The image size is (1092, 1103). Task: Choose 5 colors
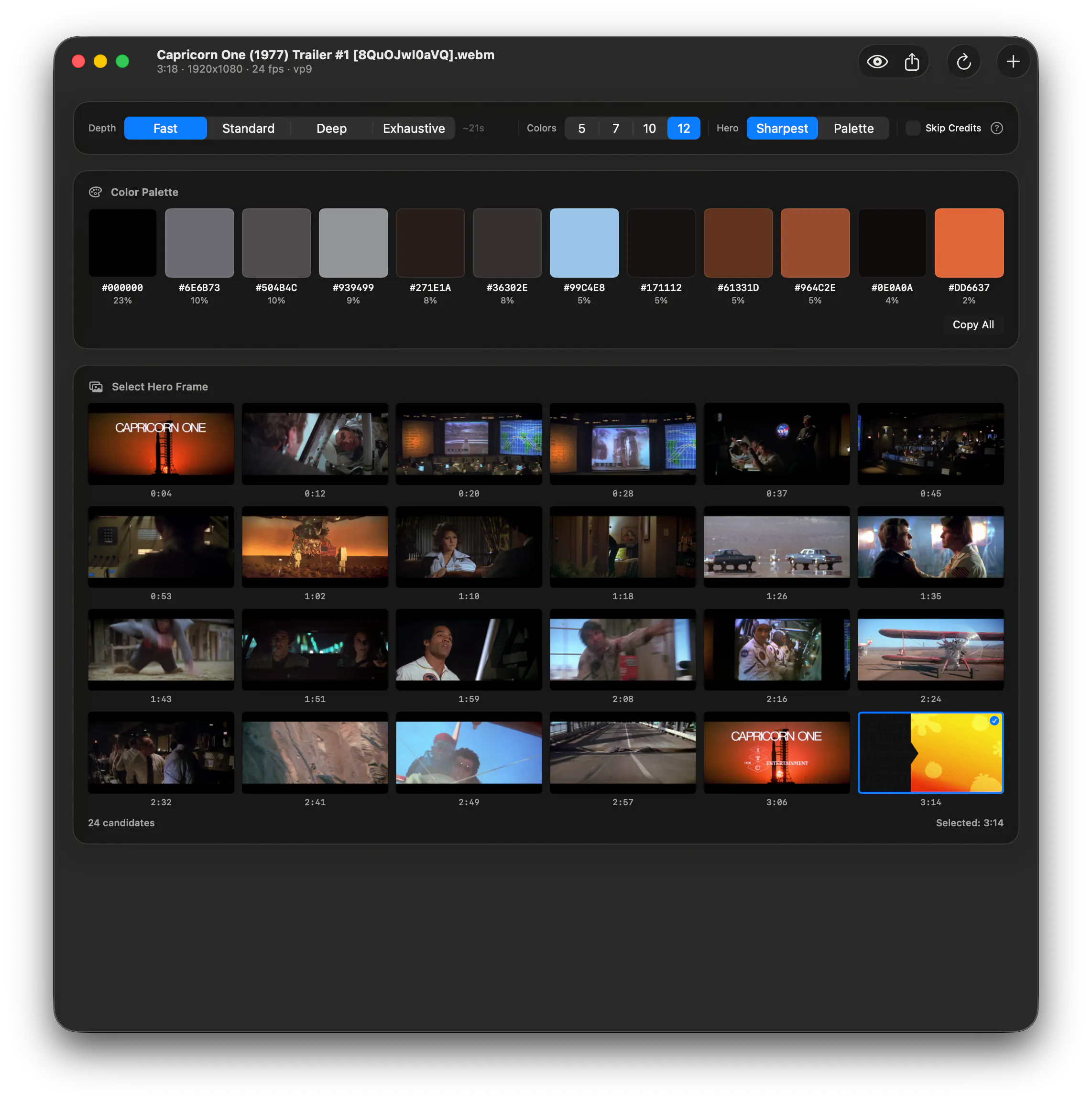581,128
